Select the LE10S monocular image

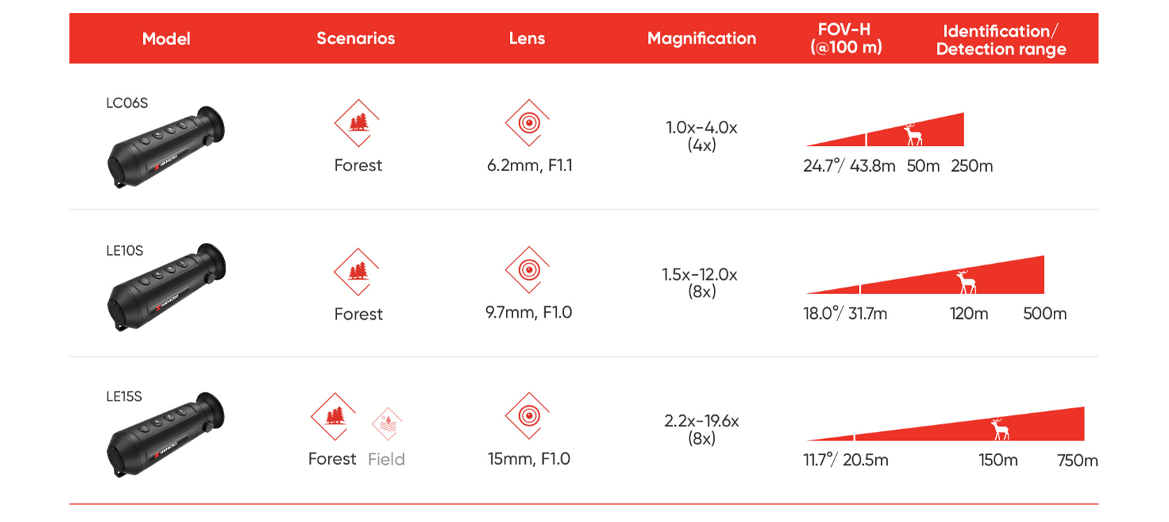click(x=168, y=290)
